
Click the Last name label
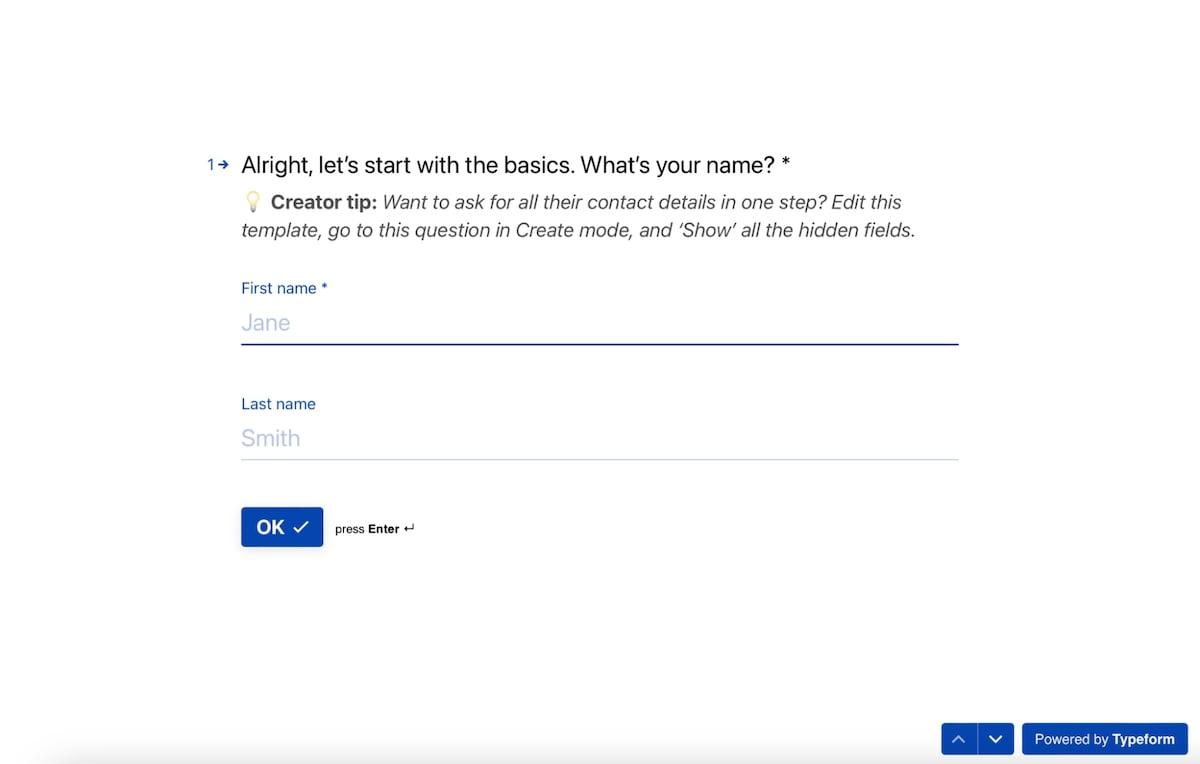278,404
